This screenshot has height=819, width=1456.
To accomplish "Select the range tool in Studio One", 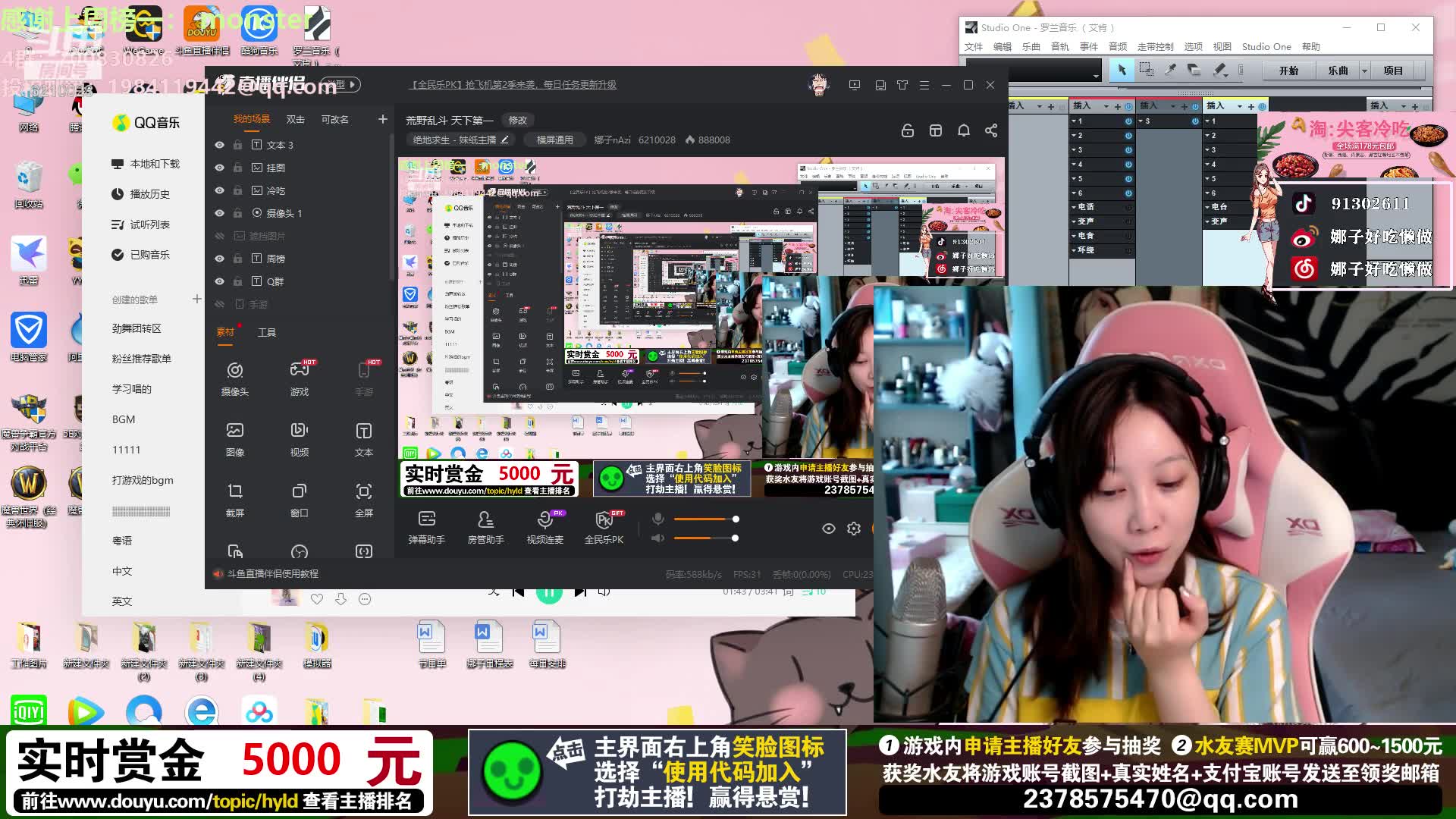I will pyautogui.click(x=1147, y=70).
